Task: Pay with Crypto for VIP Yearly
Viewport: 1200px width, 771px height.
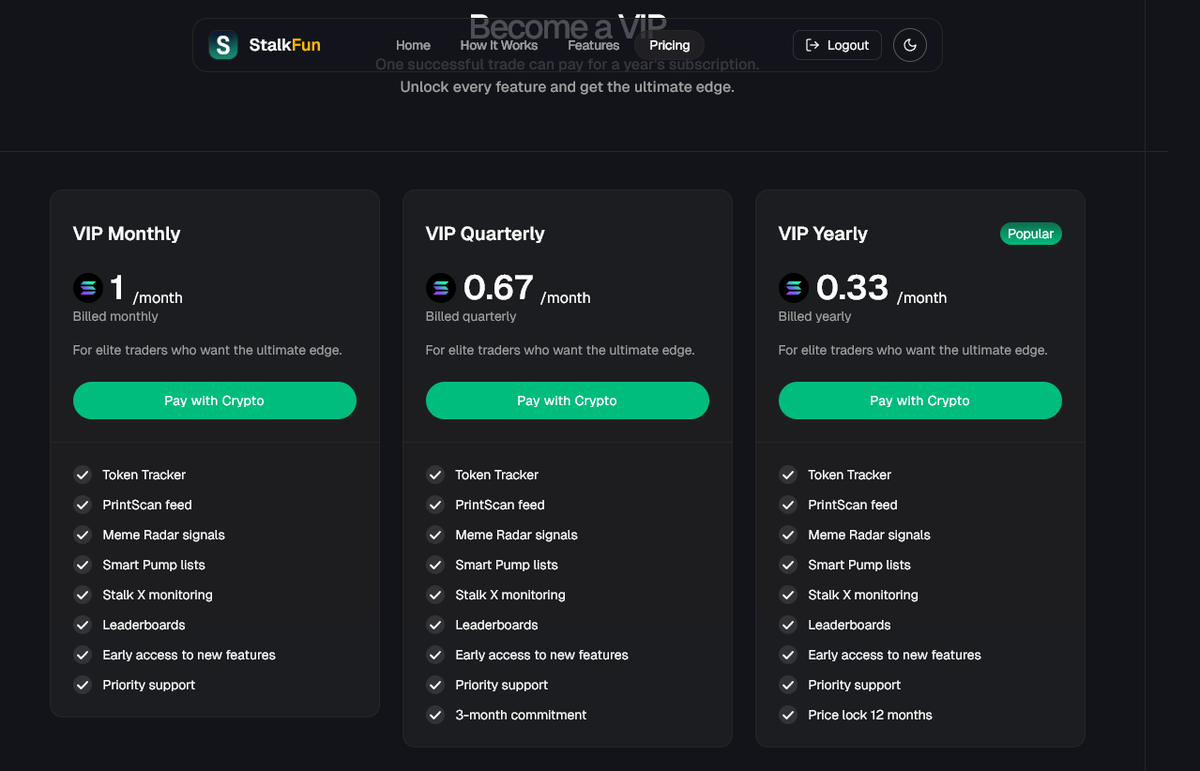Action: 920,400
